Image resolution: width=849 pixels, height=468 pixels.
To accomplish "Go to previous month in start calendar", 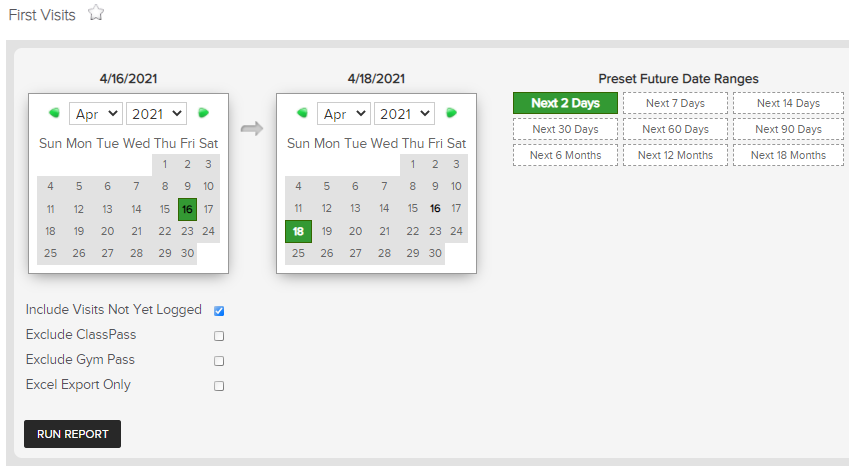I will tap(54, 113).
